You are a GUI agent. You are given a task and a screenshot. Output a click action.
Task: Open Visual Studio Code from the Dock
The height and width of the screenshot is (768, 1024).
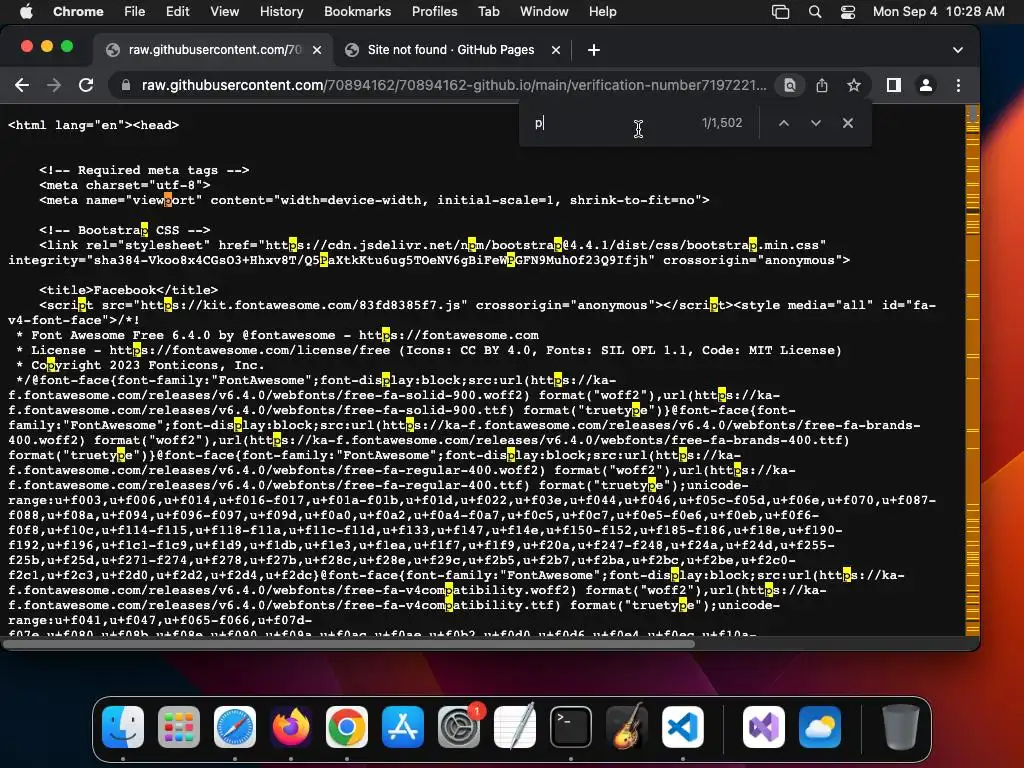click(682, 727)
